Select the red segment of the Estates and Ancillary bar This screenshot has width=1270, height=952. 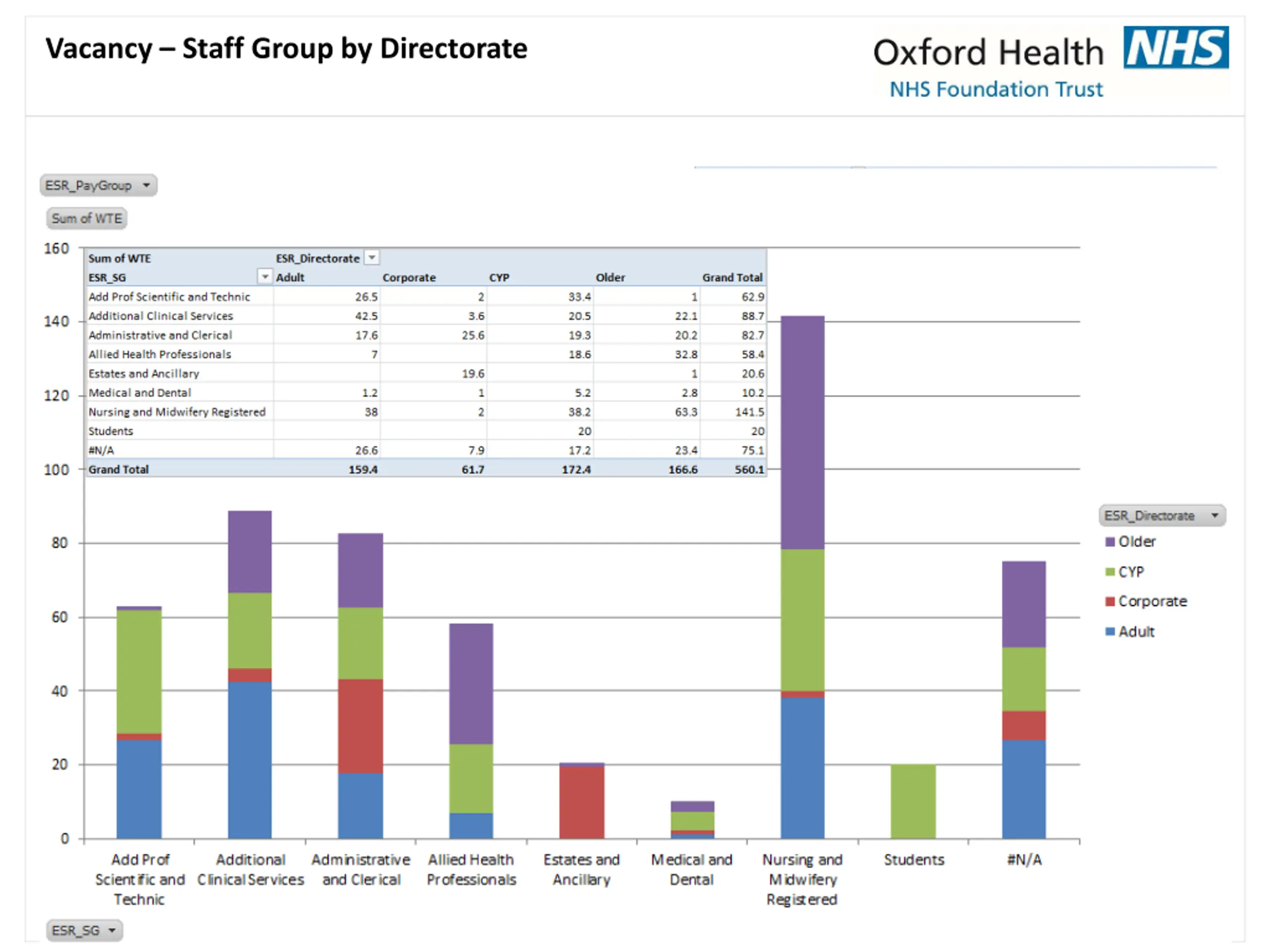coord(581,802)
